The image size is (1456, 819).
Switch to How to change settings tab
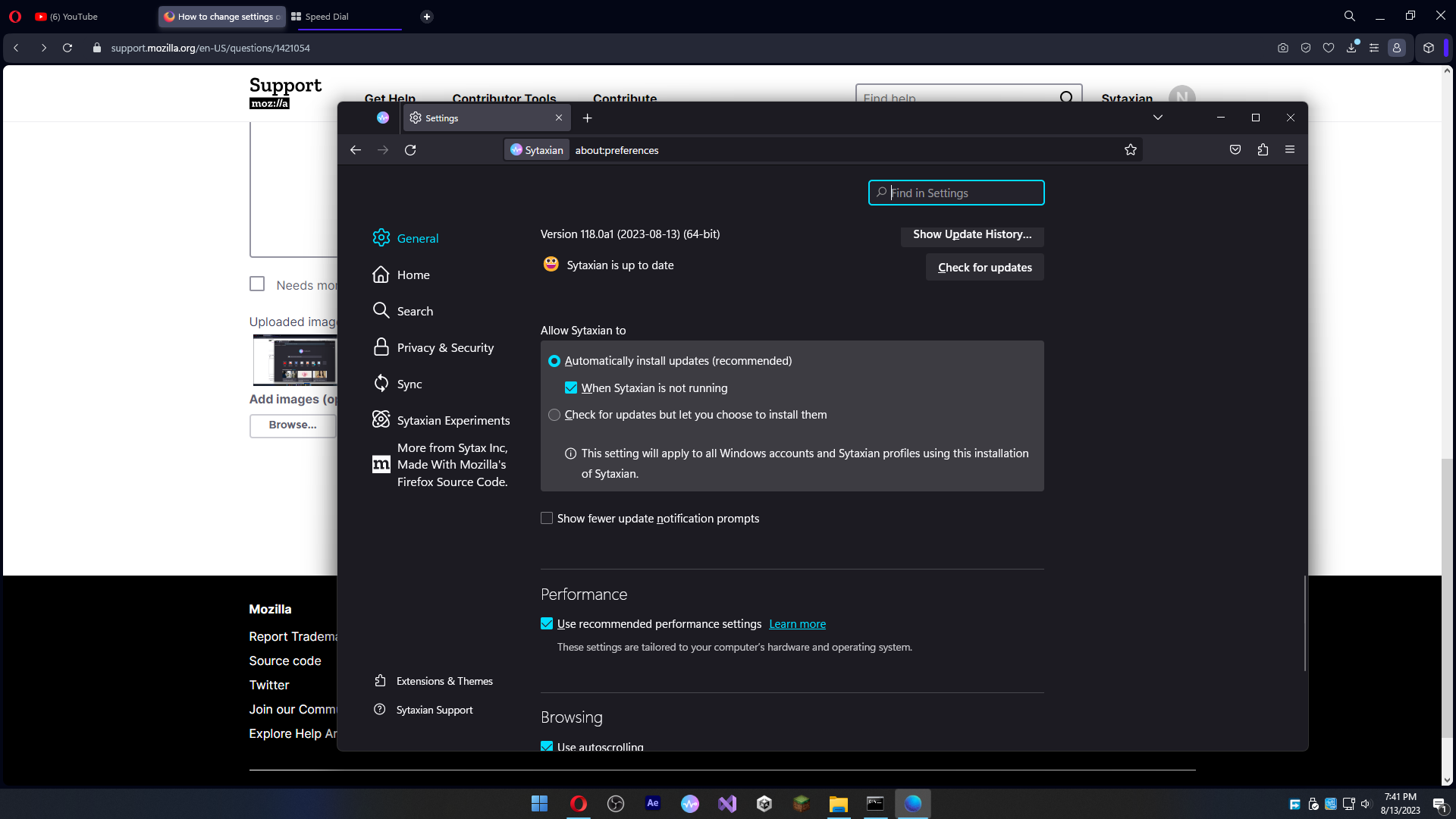click(221, 17)
